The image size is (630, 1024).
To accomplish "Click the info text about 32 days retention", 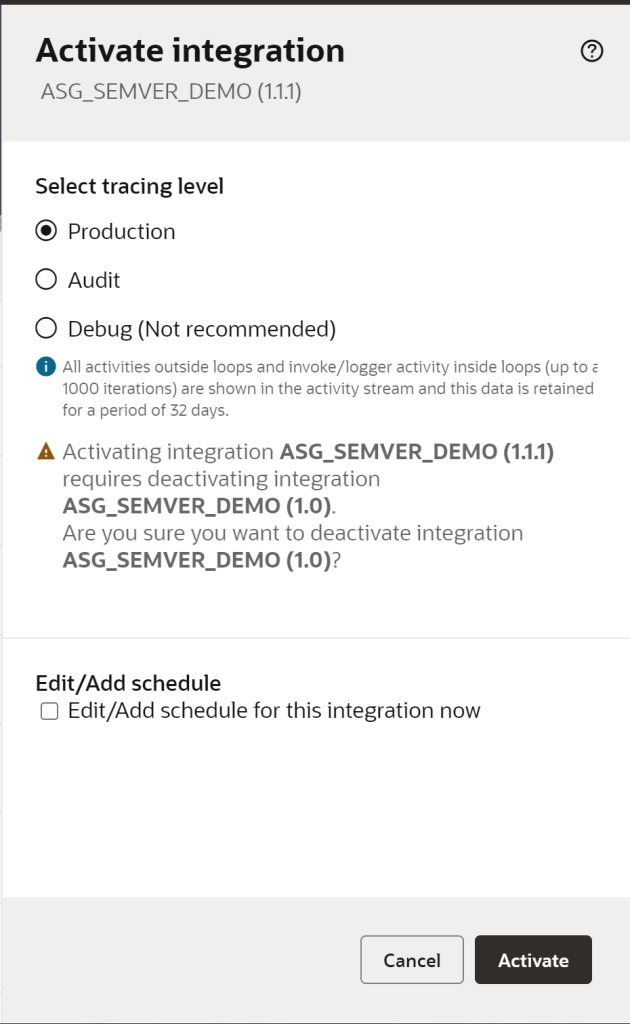I will [328, 388].
